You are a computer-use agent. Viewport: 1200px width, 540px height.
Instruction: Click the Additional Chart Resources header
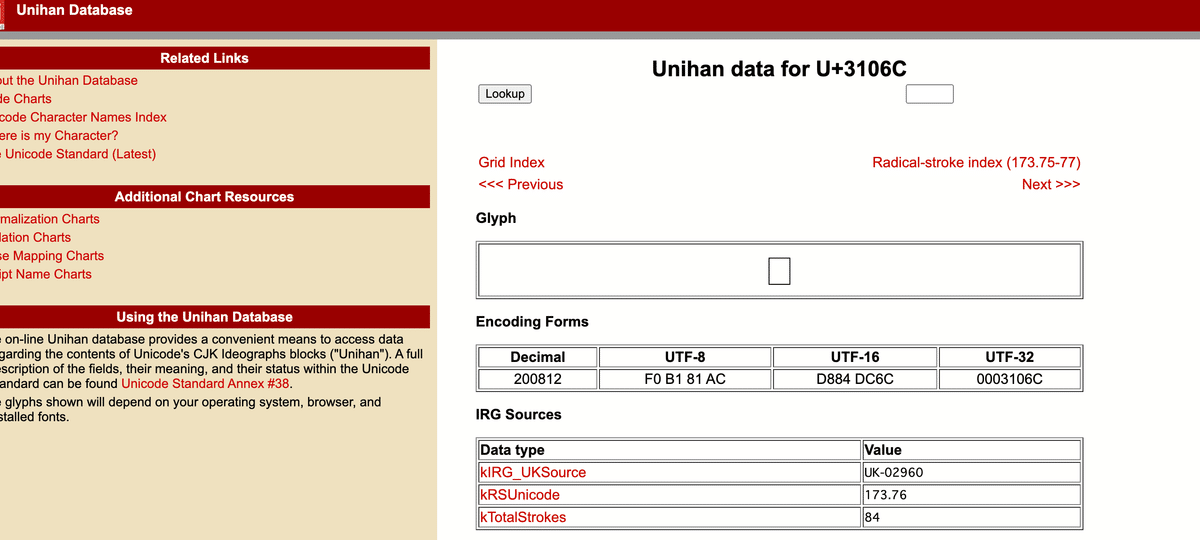click(x=205, y=197)
